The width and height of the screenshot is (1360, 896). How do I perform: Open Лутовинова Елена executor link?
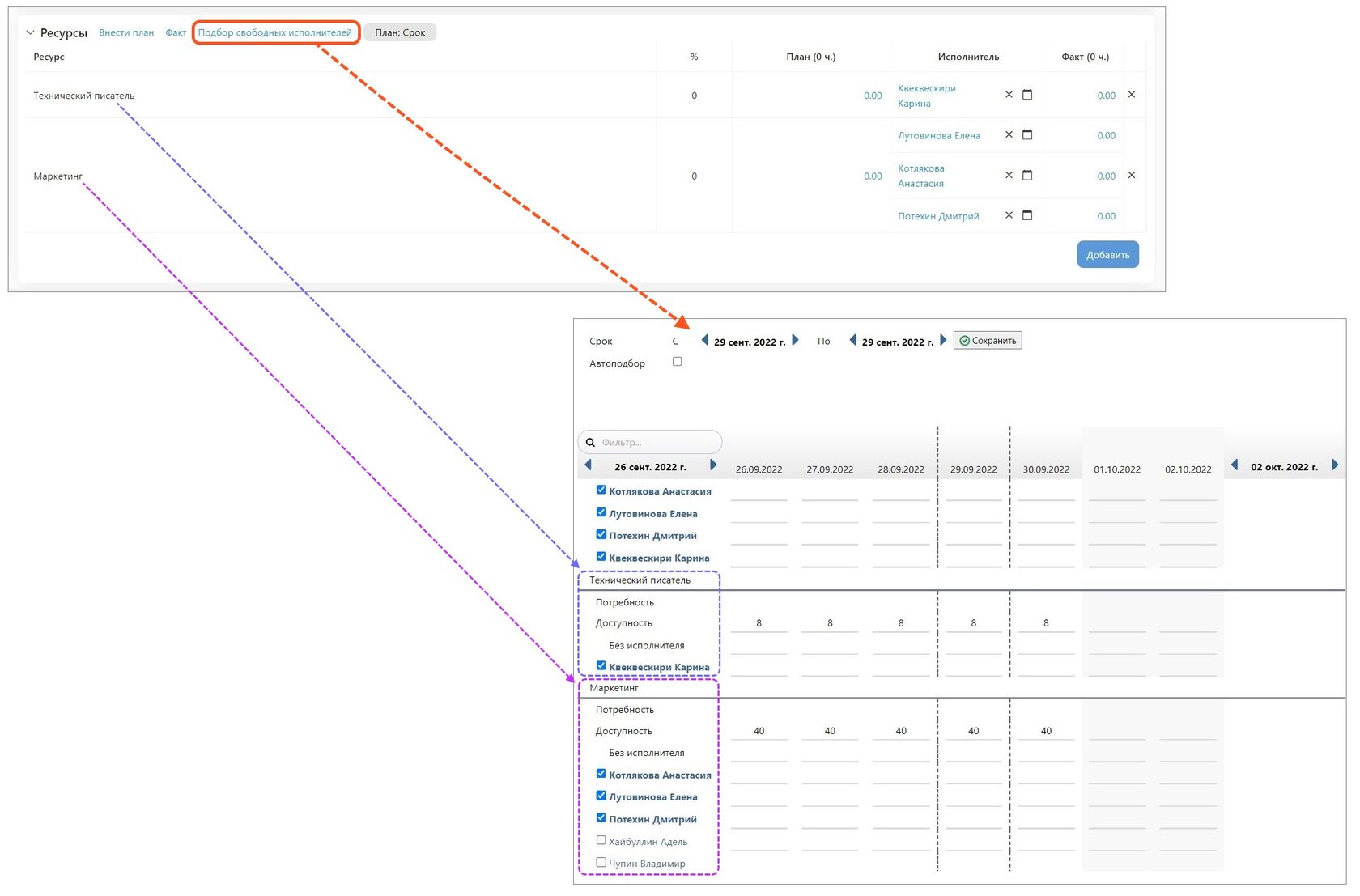pos(939,135)
